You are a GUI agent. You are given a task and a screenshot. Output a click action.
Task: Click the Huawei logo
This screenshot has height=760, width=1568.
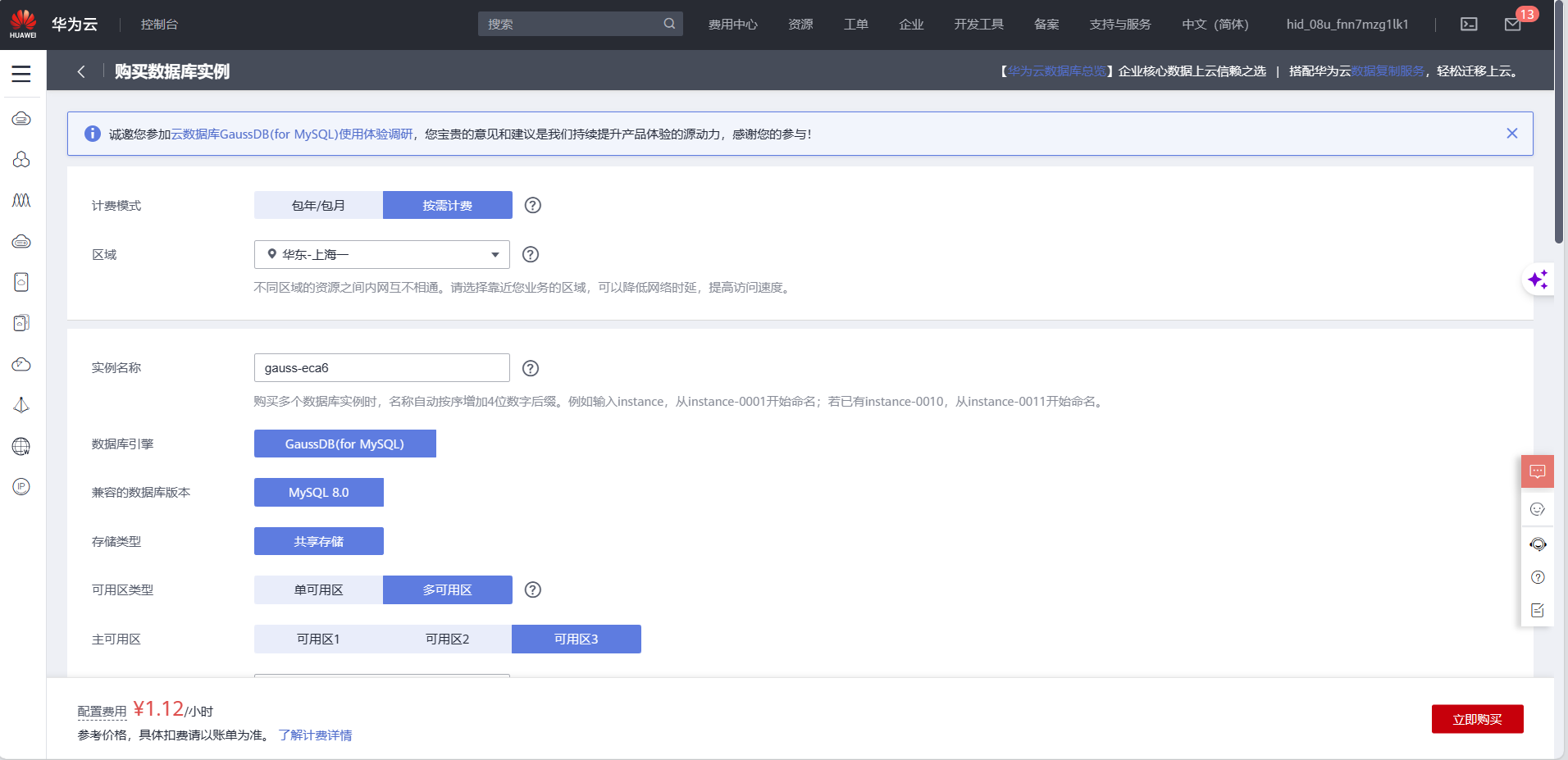(x=23, y=24)
